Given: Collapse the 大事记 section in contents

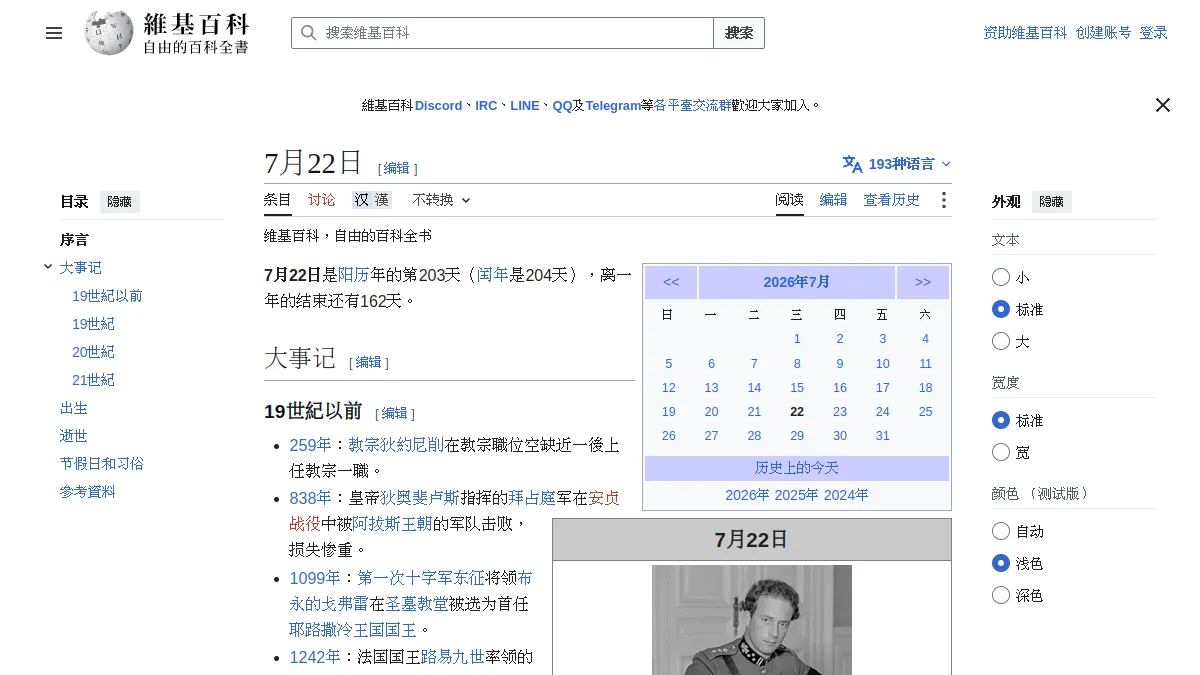Looking at the screenshot, I should [48, 267].
